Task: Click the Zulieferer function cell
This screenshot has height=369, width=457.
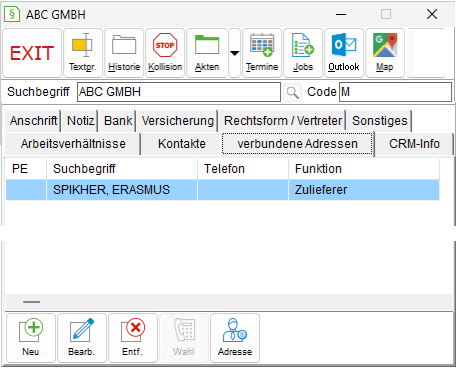Action: pyautogui.click(x=364, y=190)
